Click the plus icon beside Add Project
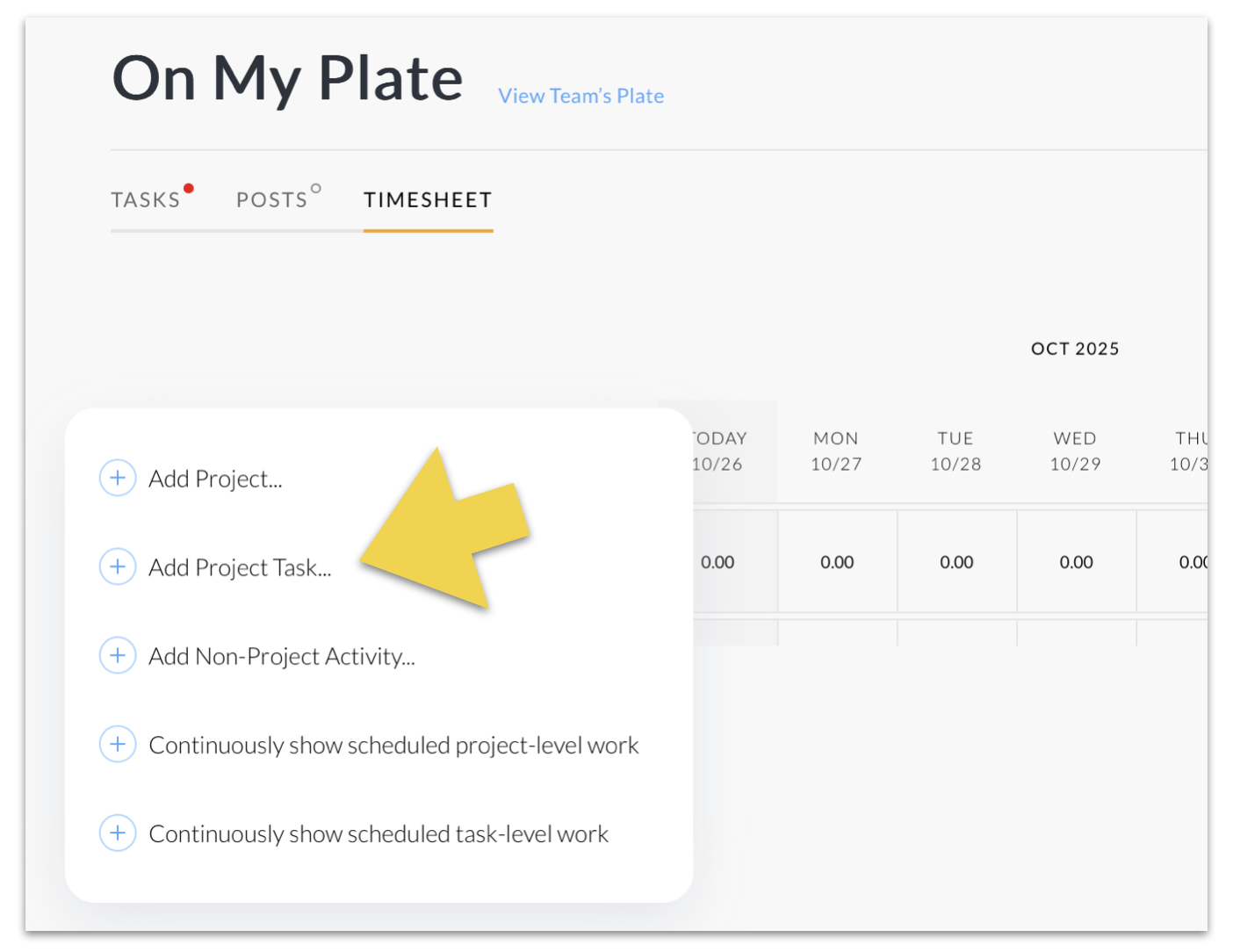 pos(118,478)
